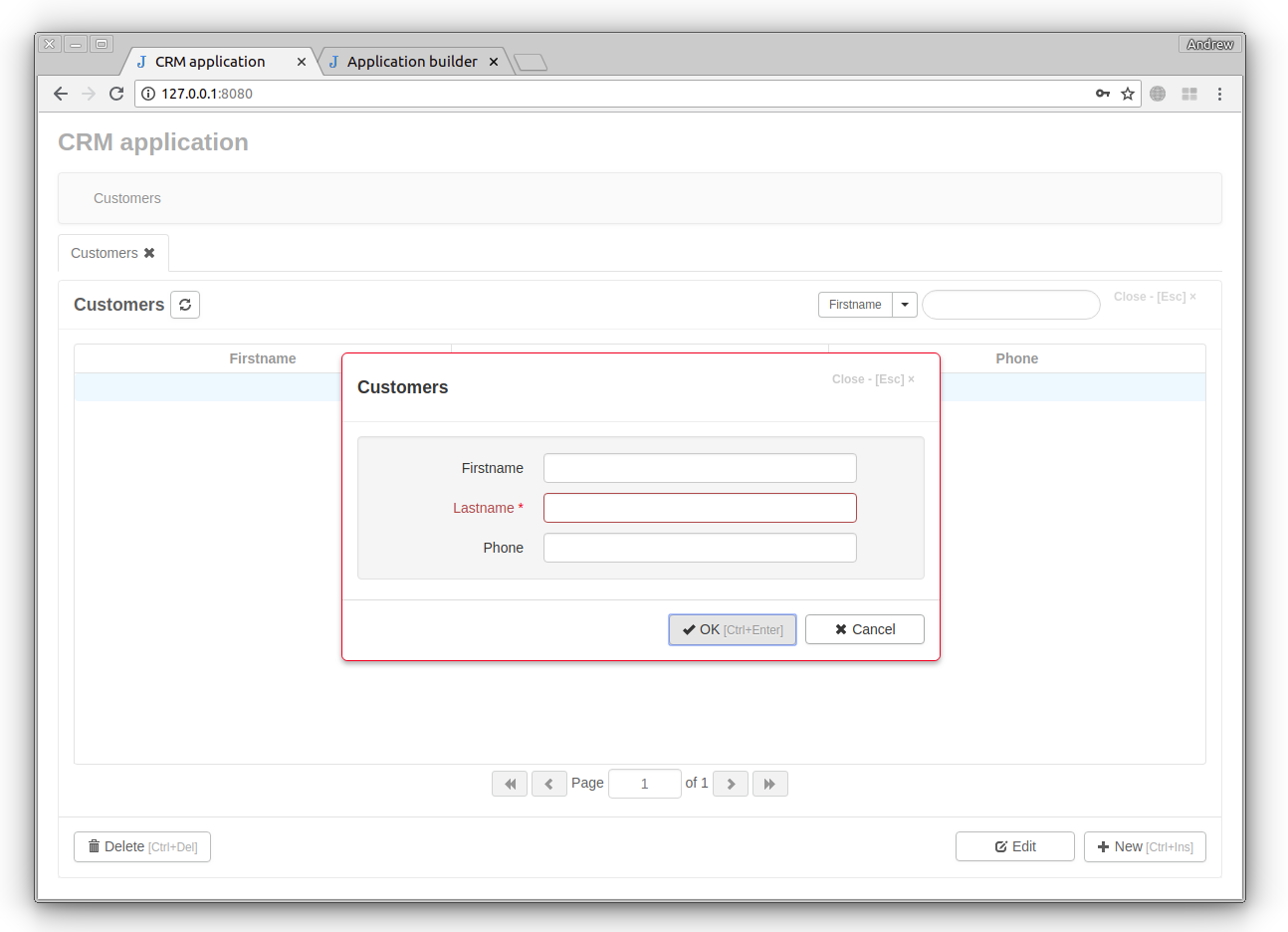Sort by Firstname column header
The image size is (1288, 932).
(263, 358)
